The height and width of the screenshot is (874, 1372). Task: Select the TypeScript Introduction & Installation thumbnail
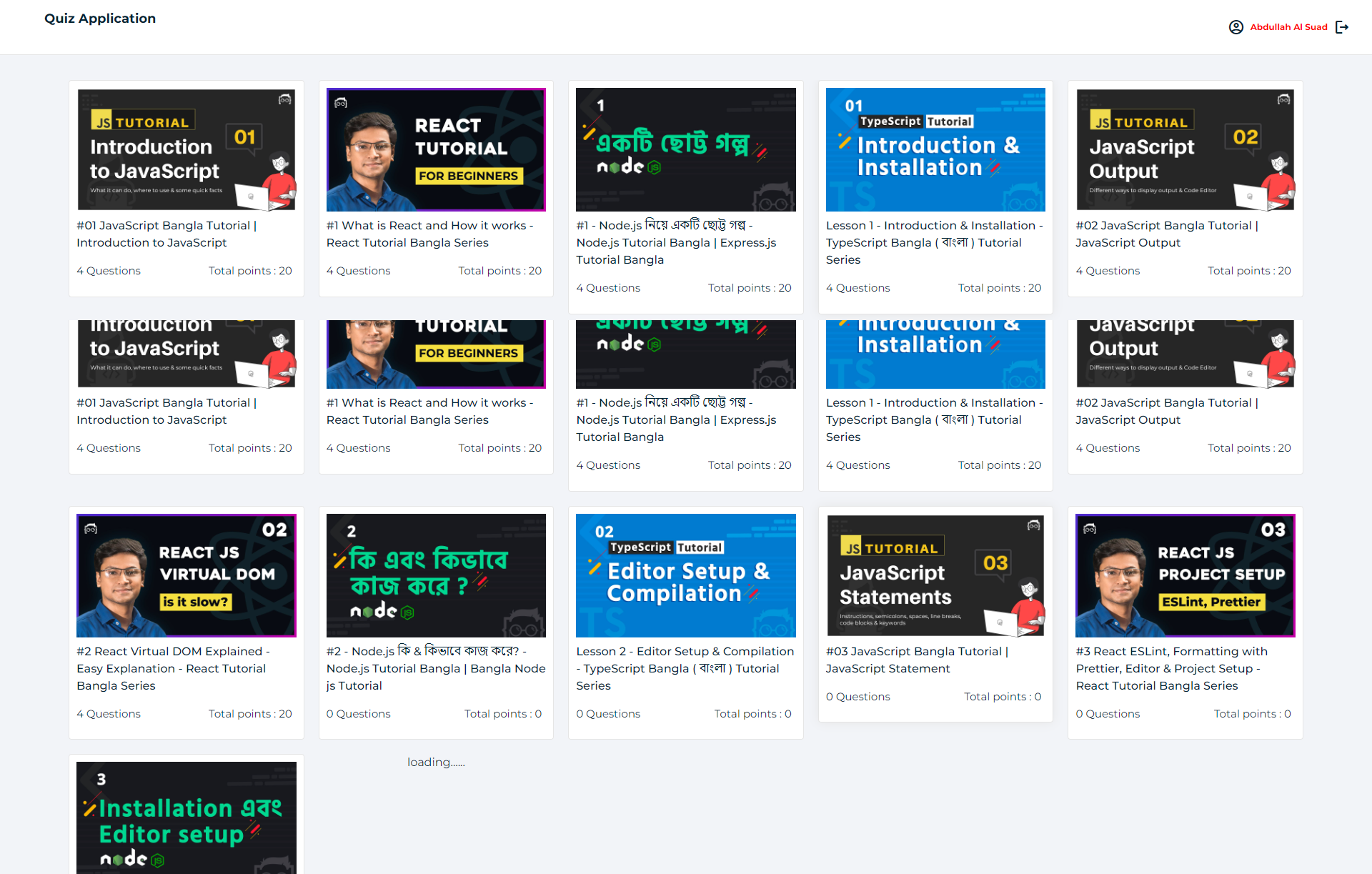pos(935,149)
